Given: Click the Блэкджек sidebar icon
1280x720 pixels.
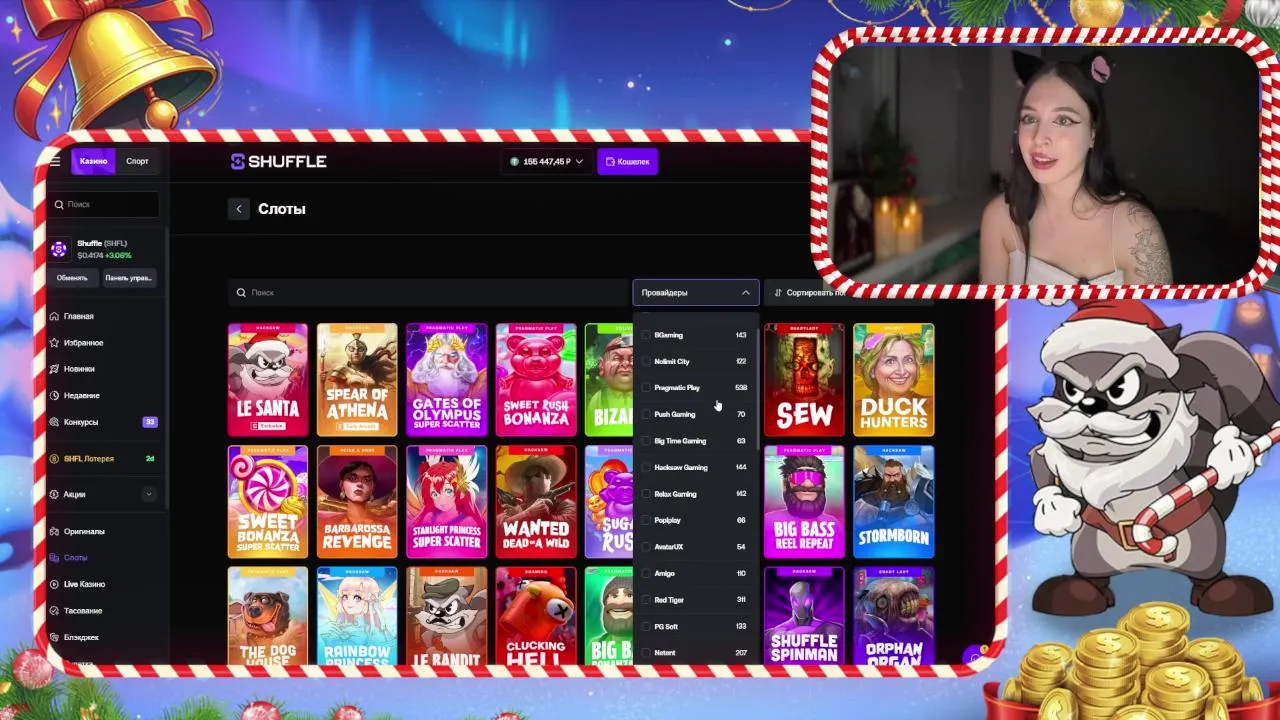Looking at the screenshot, I should [x=54, y=637].
